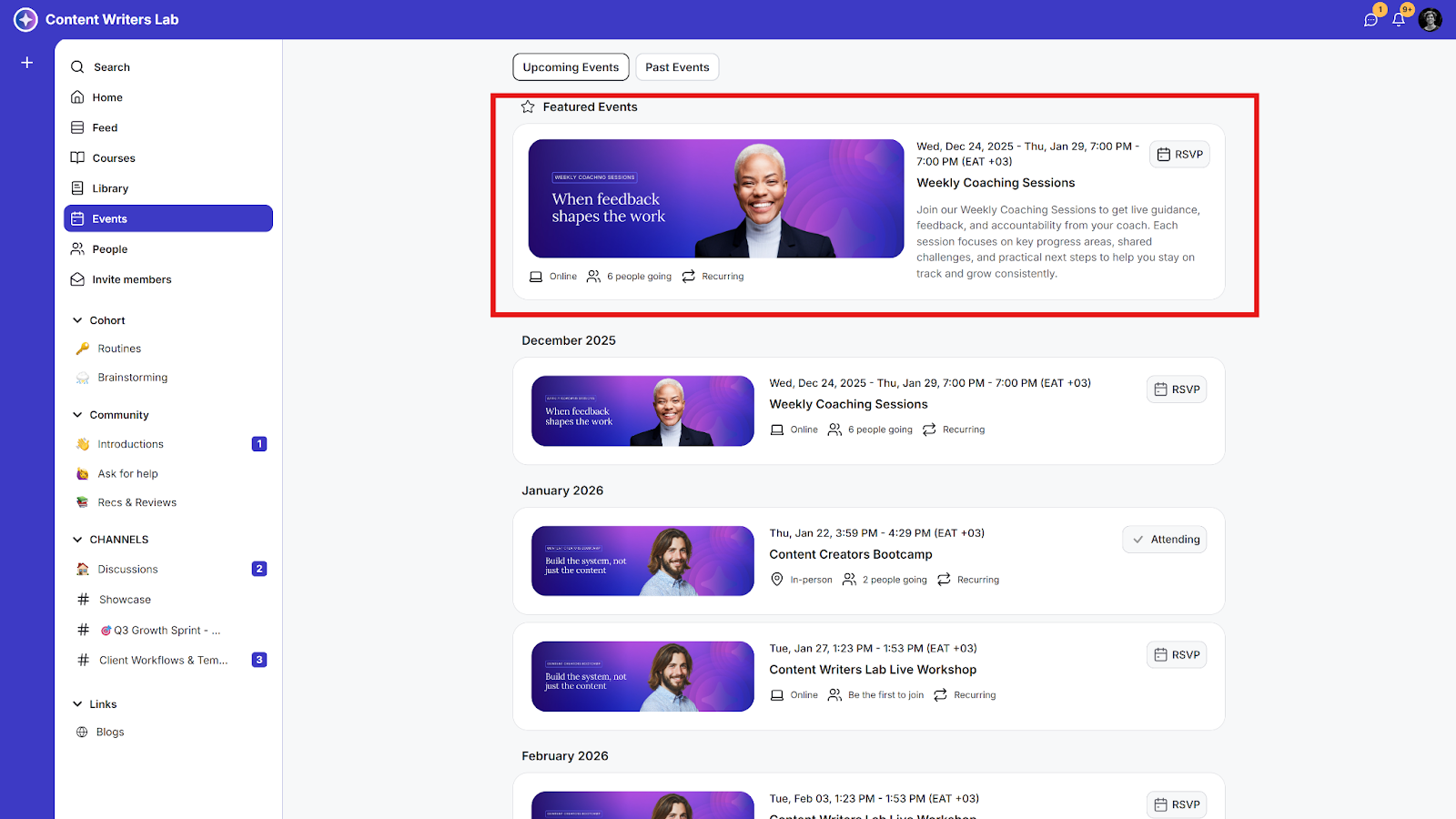The image size is (1456, 819).
Task: Open the Content Creators Bootcamp thumbnail
Action: [642, 561]
